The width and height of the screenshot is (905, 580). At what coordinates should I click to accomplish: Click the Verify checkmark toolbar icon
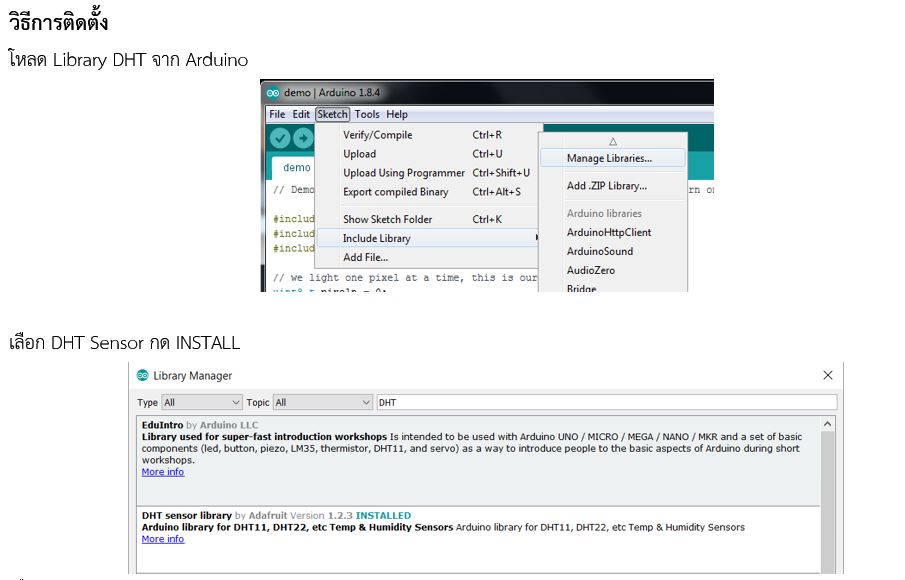[x=280, y=138]
